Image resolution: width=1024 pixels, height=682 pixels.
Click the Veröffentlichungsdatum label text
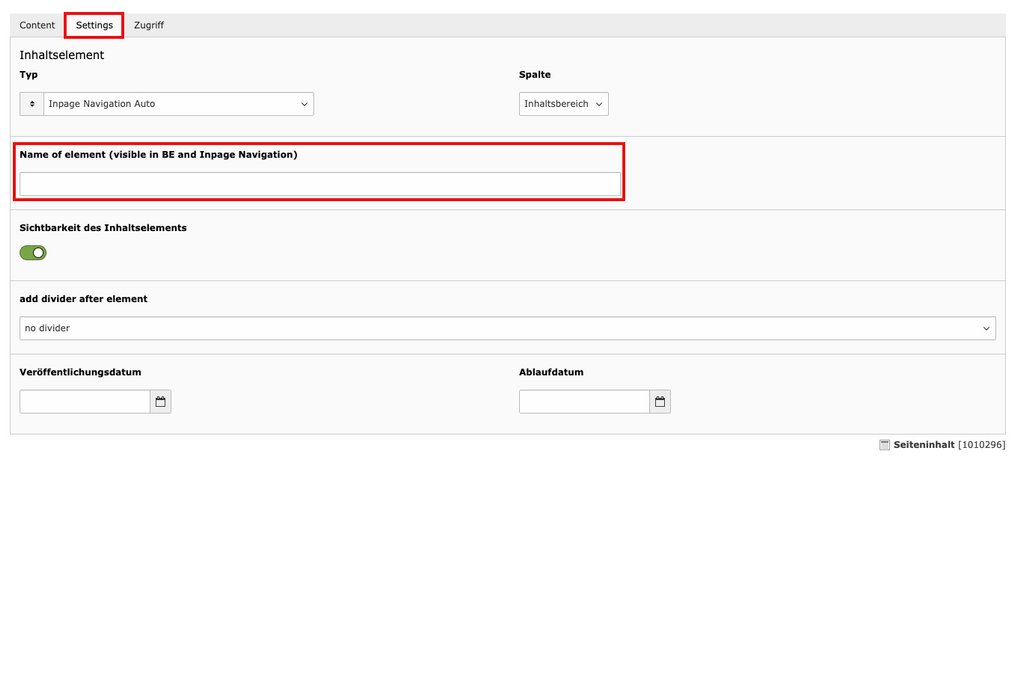(x=80, y=372)
